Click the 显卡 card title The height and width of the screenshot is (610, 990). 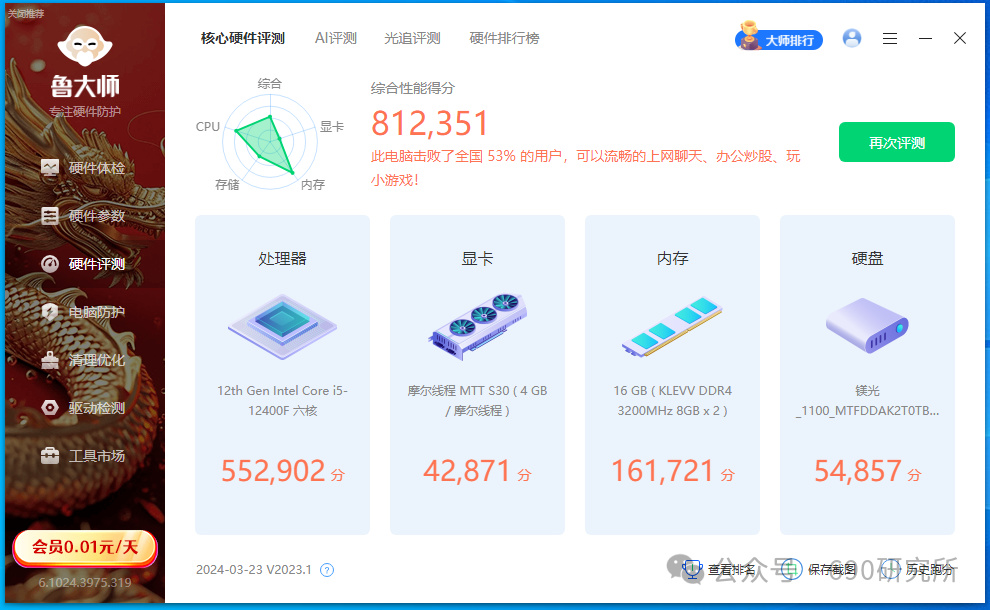pyautogui.click(x=477, y=258)
